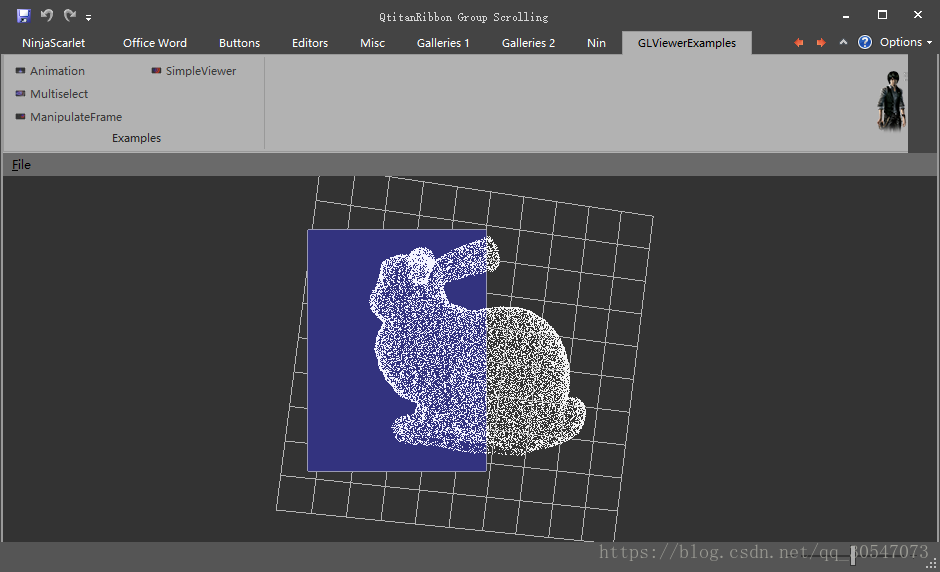940x572 pixels.
Task: Click the icon beside Animation
Action: point(20,71)
